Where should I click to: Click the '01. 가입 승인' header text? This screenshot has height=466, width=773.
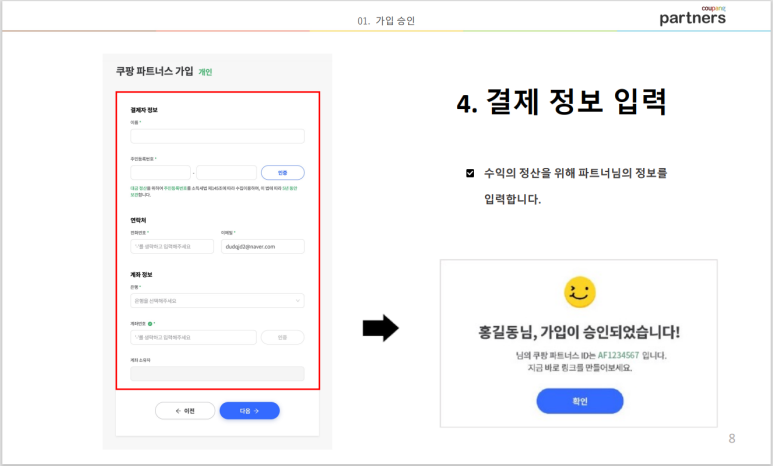click(x=386, y=21)
